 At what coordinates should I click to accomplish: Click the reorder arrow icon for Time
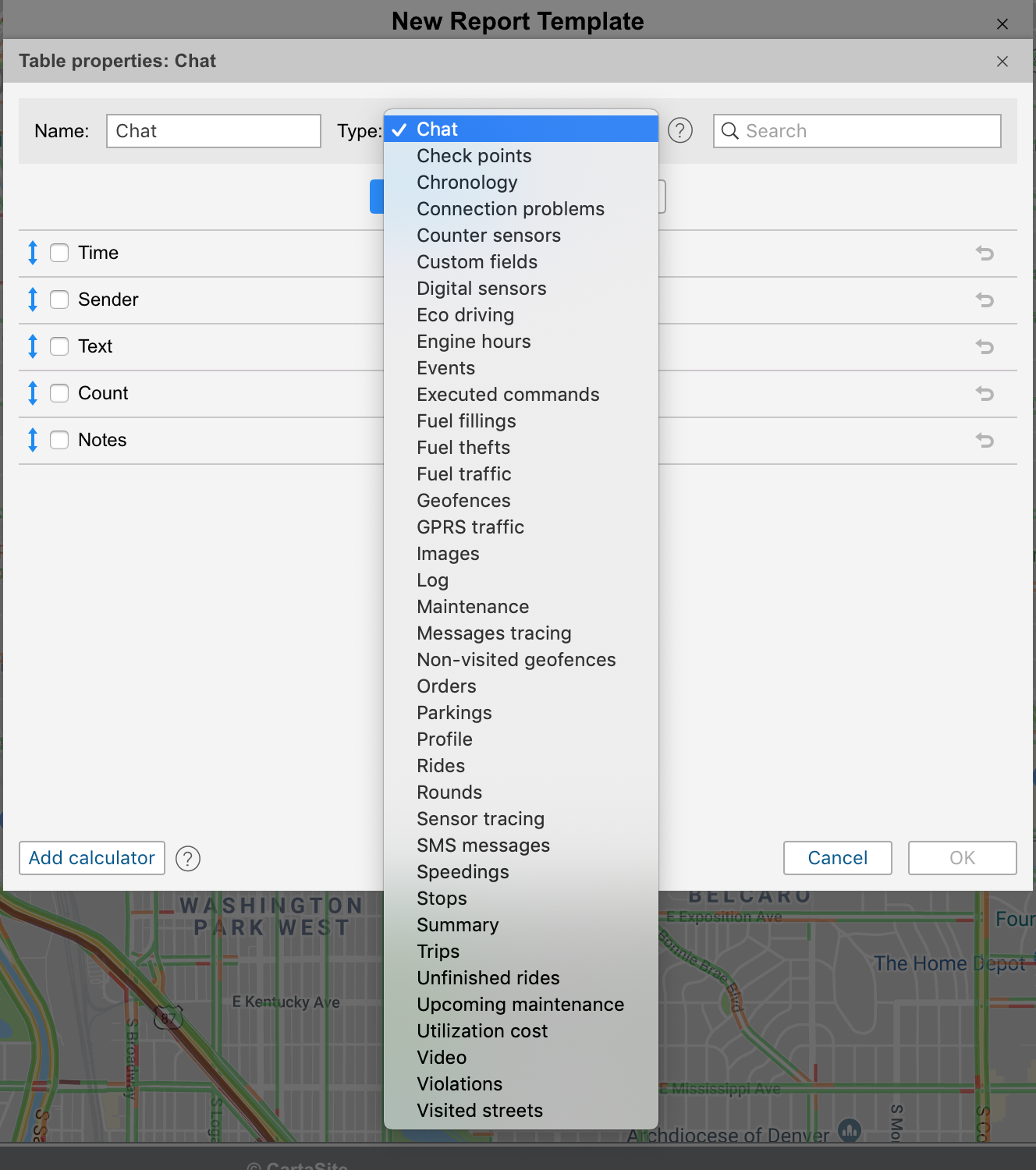pyautogui.click(x=33, y=253)
